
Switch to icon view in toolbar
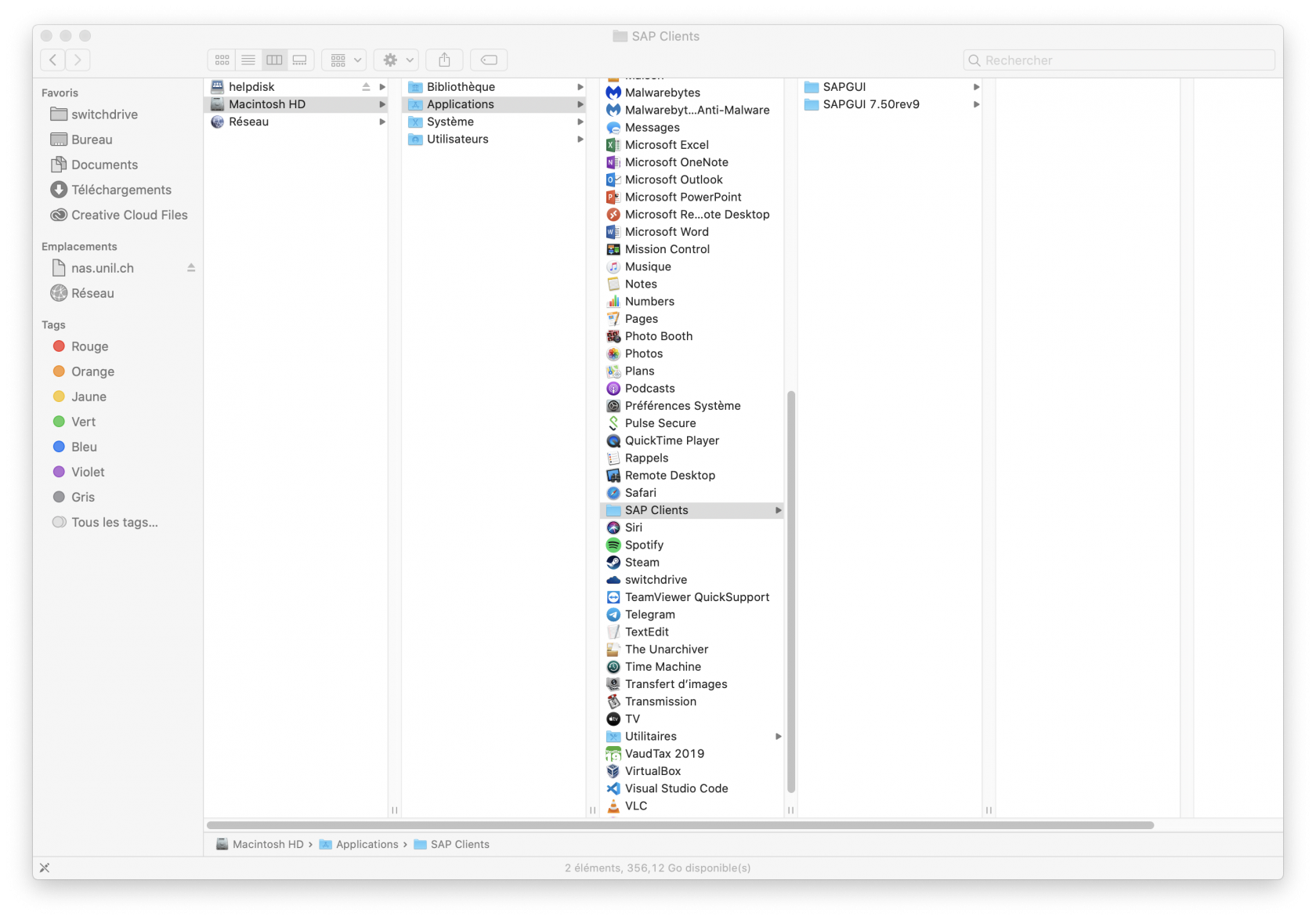(x=222, y=60)
